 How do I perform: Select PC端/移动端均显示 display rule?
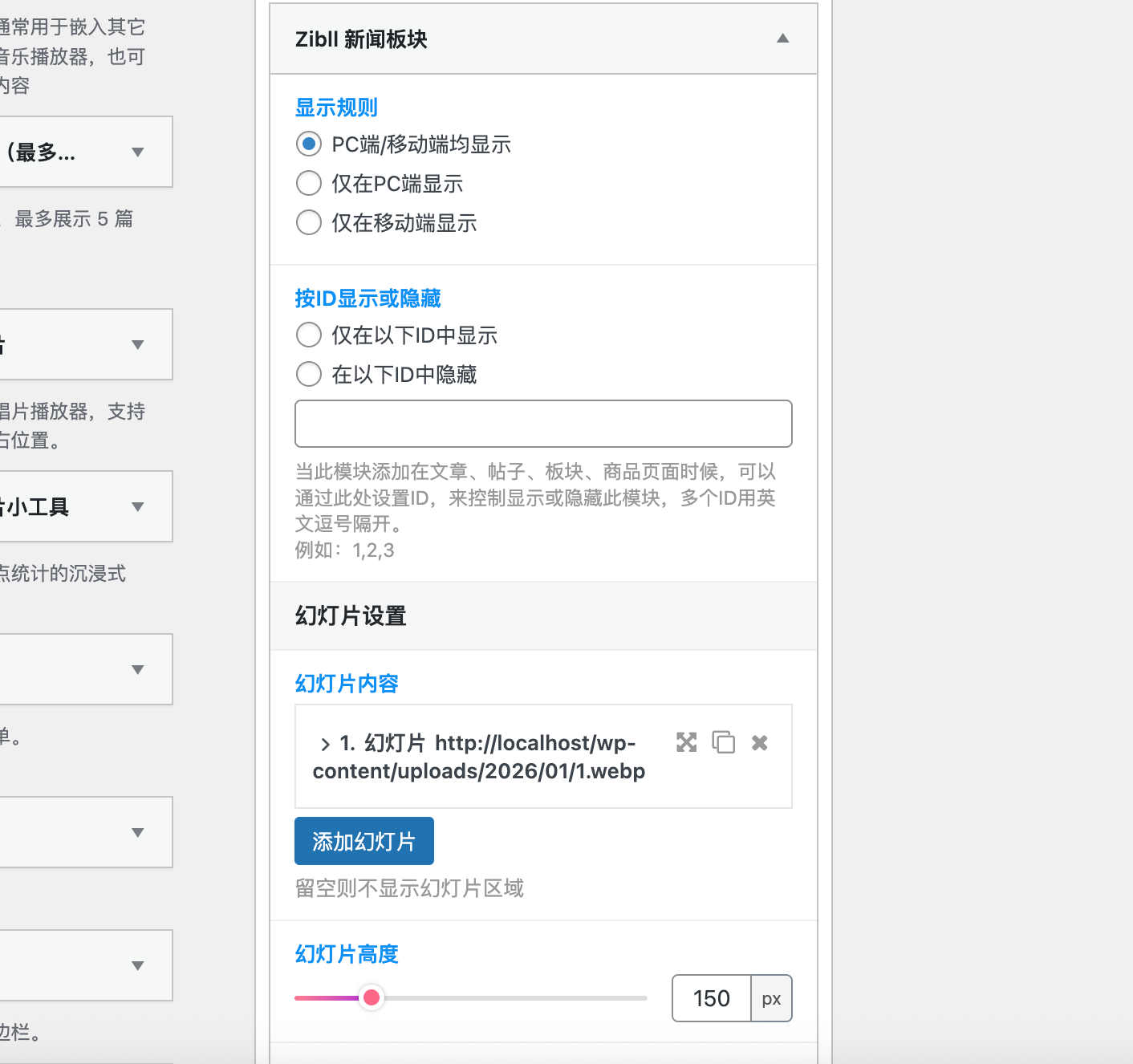[309, 144]
